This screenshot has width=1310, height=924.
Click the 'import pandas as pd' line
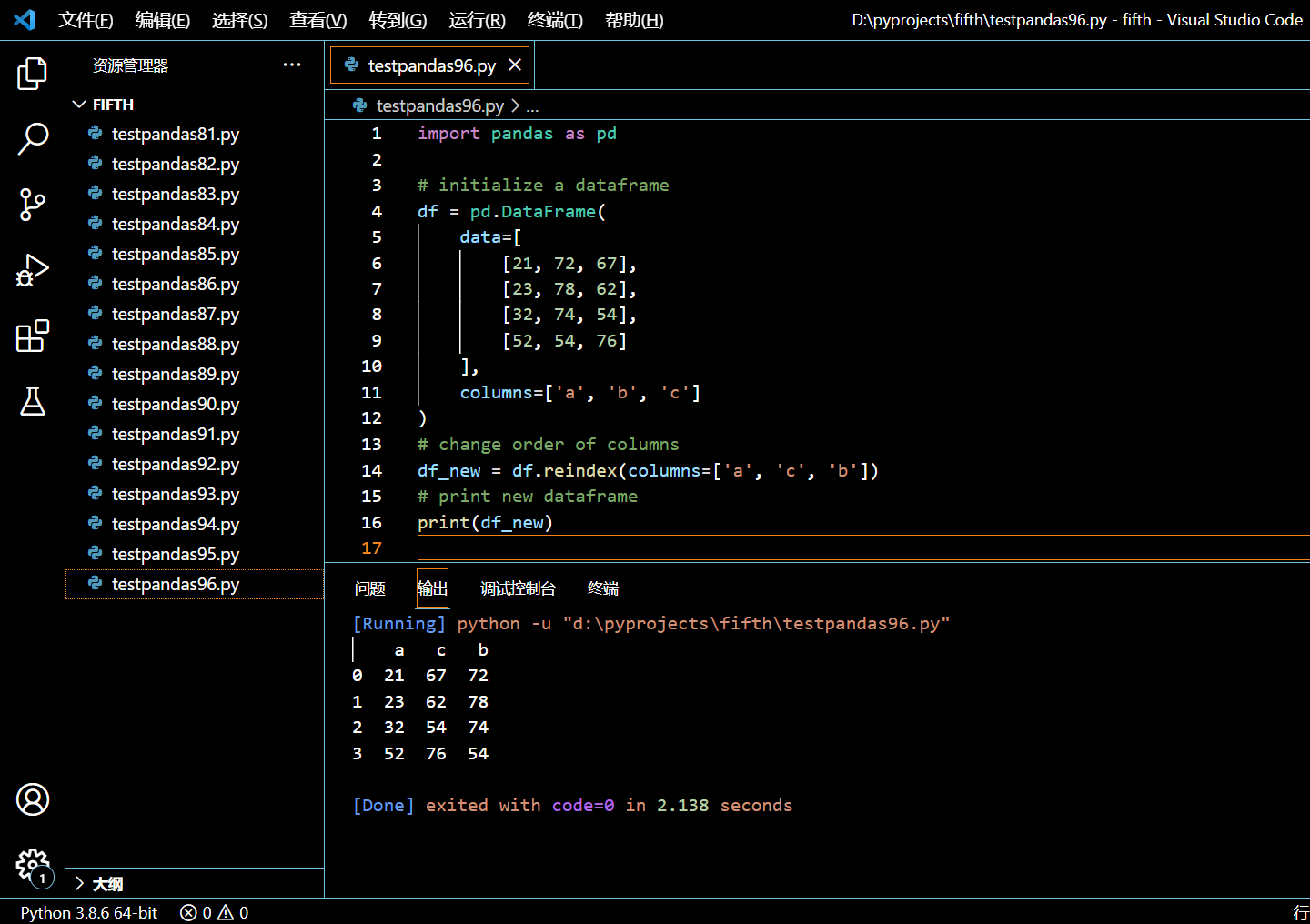tap(517, 134)
